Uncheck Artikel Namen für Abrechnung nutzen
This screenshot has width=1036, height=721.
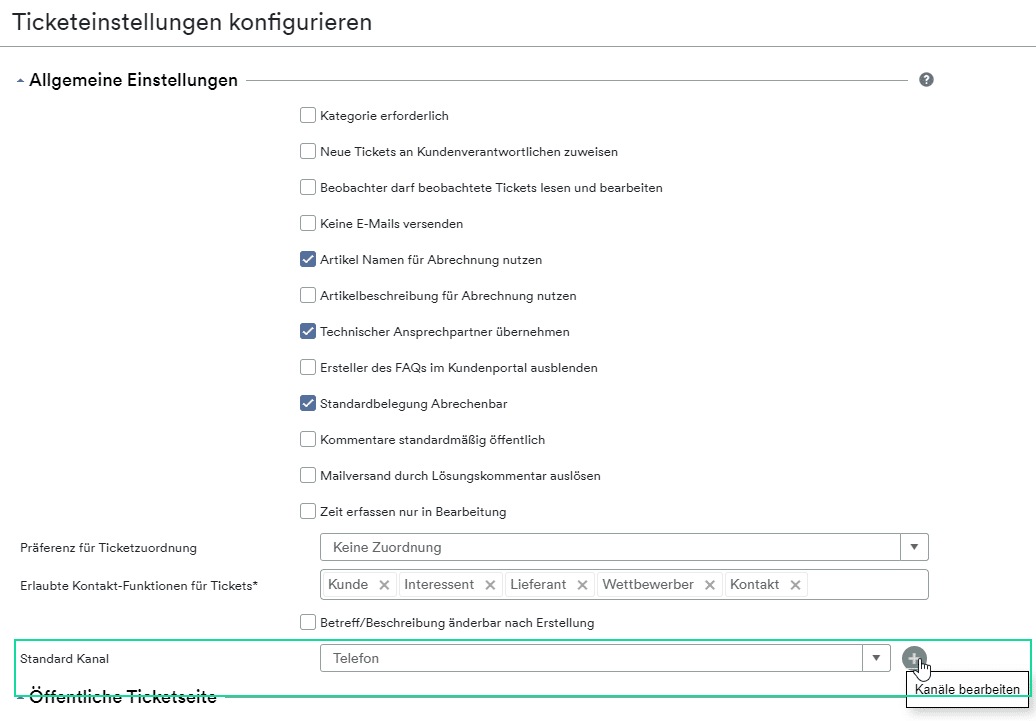click(x=308, y=260)
